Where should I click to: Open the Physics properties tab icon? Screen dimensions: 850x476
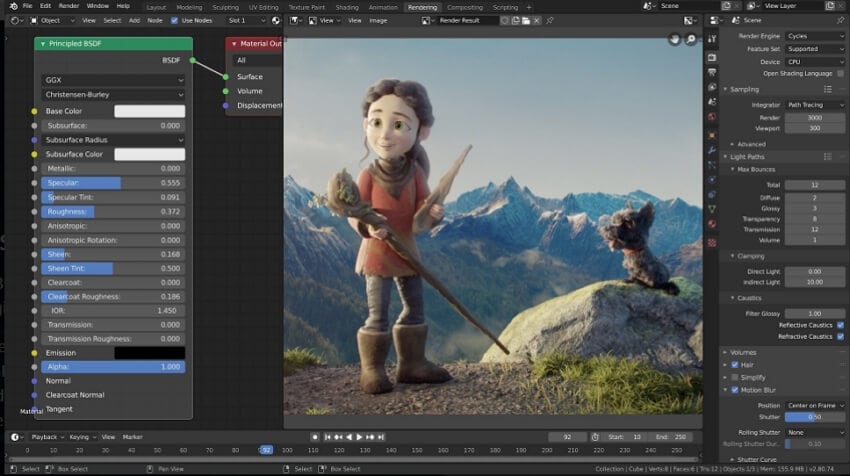(712, 179)
